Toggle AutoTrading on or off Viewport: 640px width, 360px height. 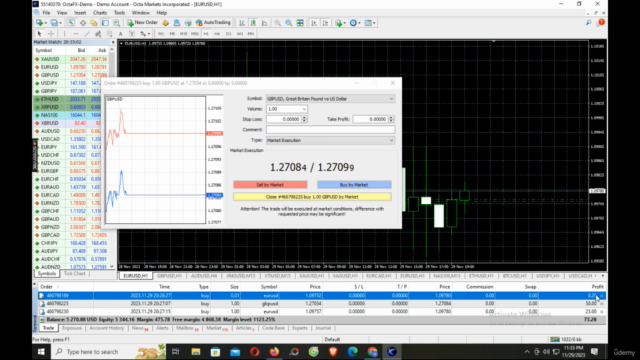click(x=213, y=23)
